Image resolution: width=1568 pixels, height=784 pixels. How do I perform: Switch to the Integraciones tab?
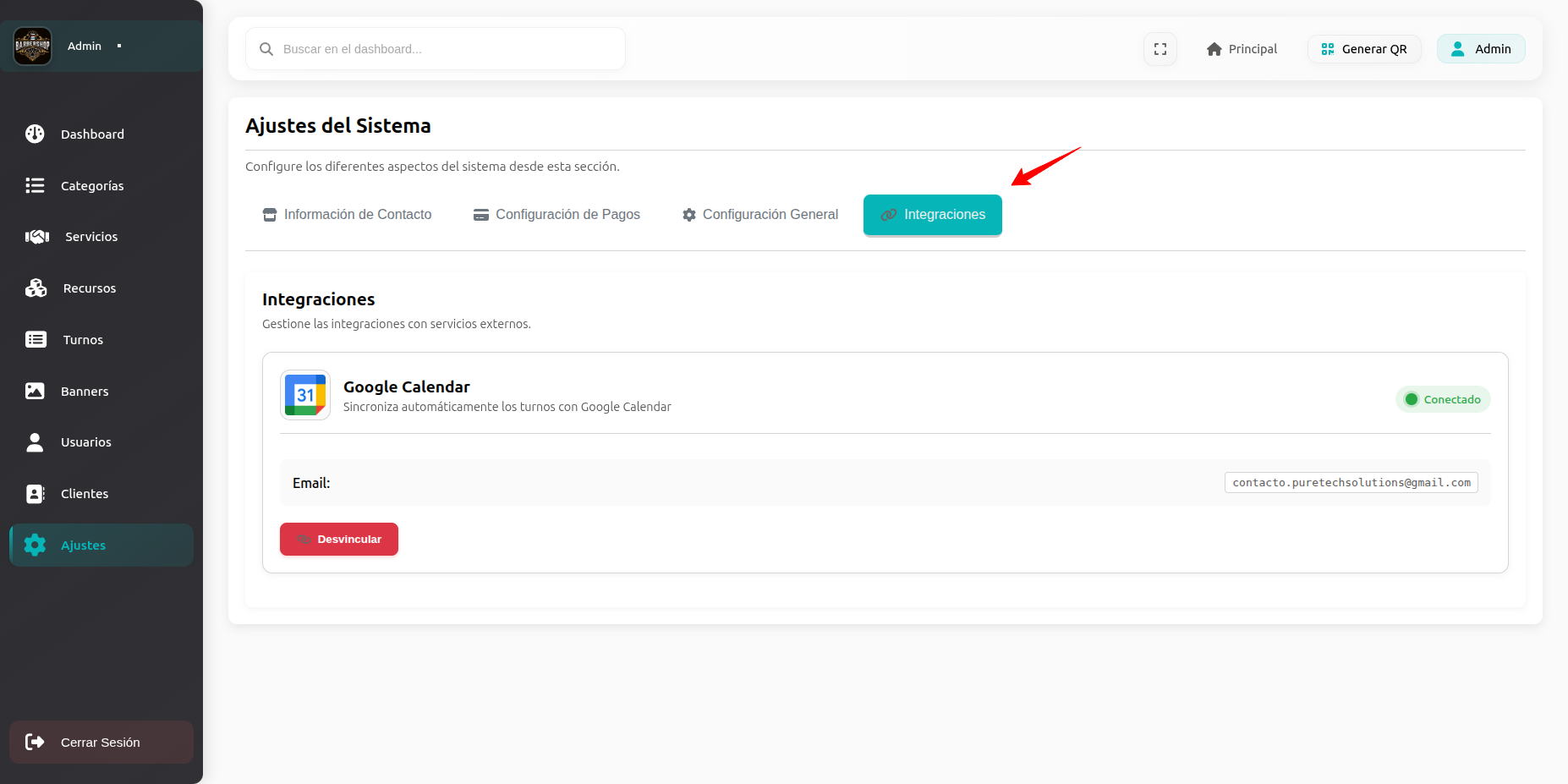[x=932, y=215]
